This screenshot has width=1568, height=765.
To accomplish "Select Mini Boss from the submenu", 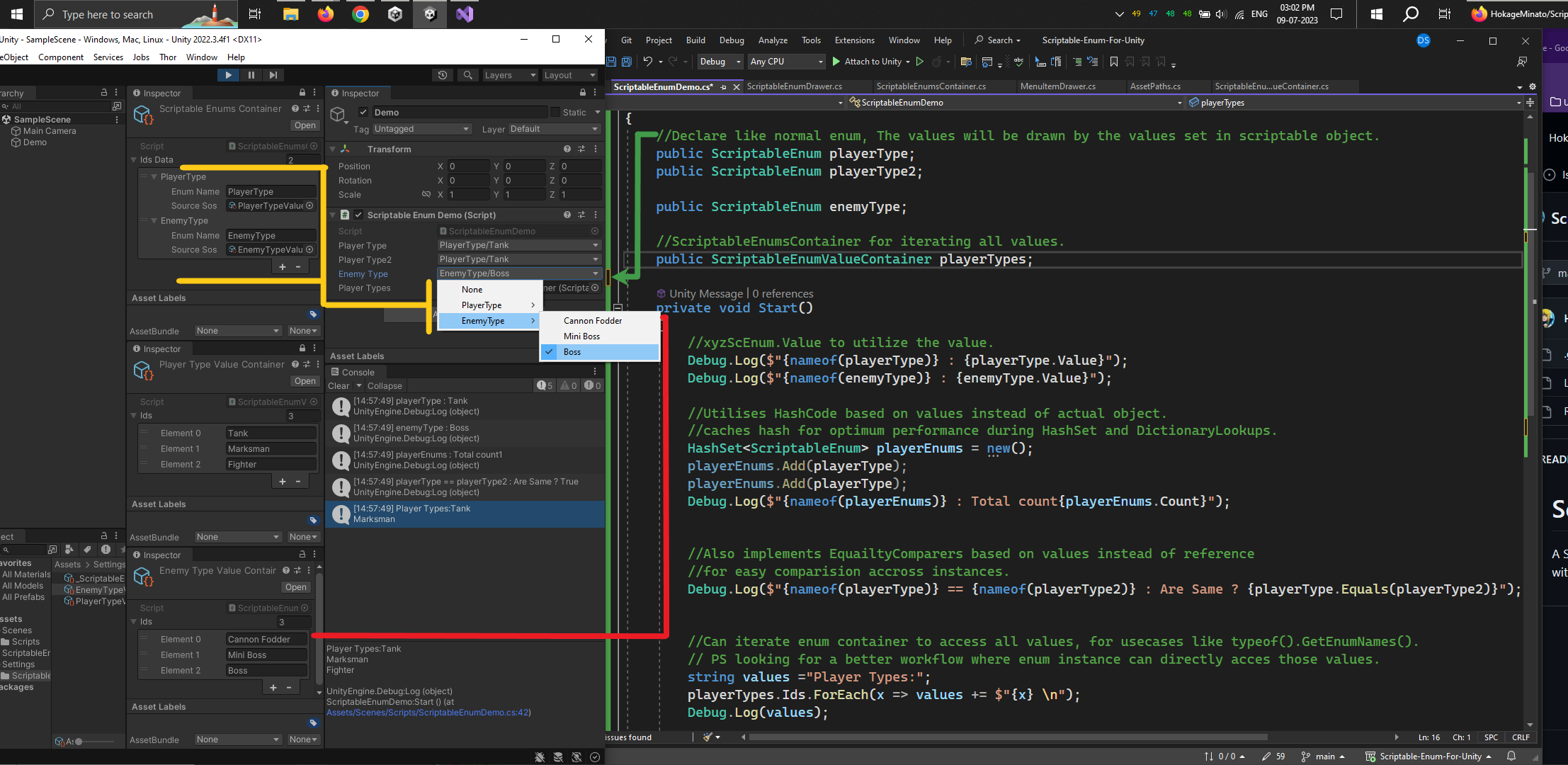I will [581, 336].
